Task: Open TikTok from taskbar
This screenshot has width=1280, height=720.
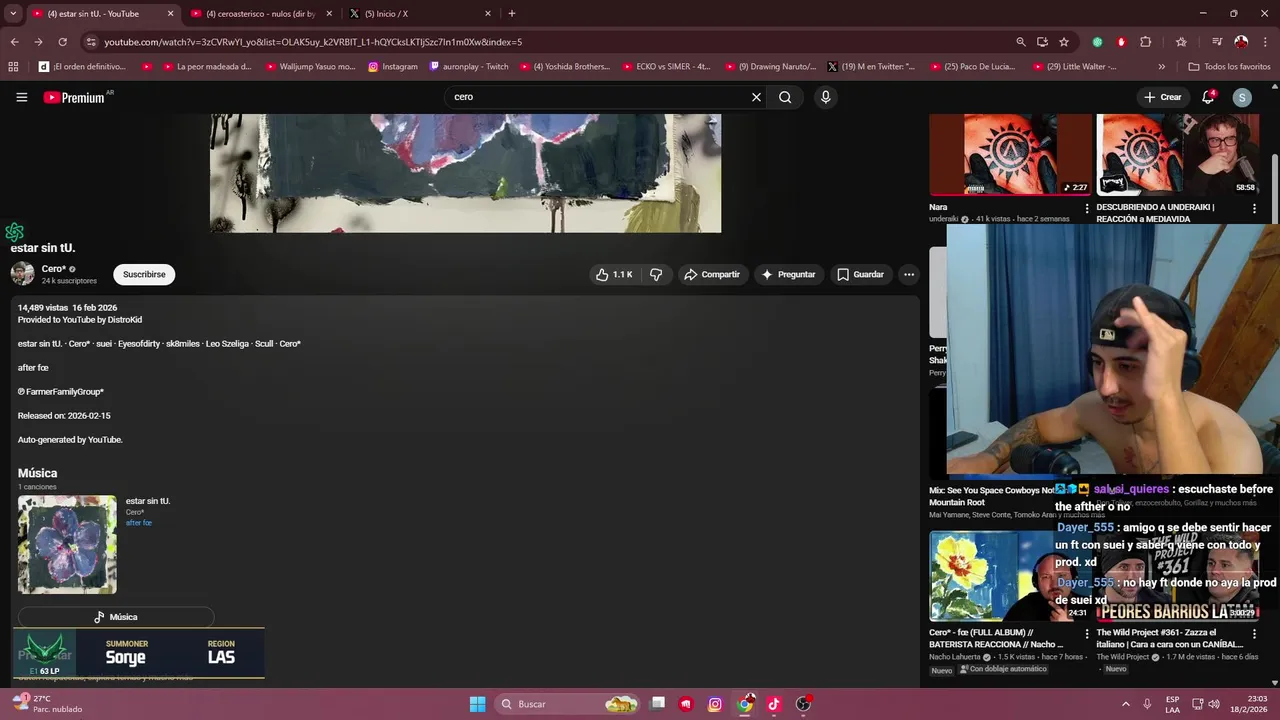Action: coord(773,704)
